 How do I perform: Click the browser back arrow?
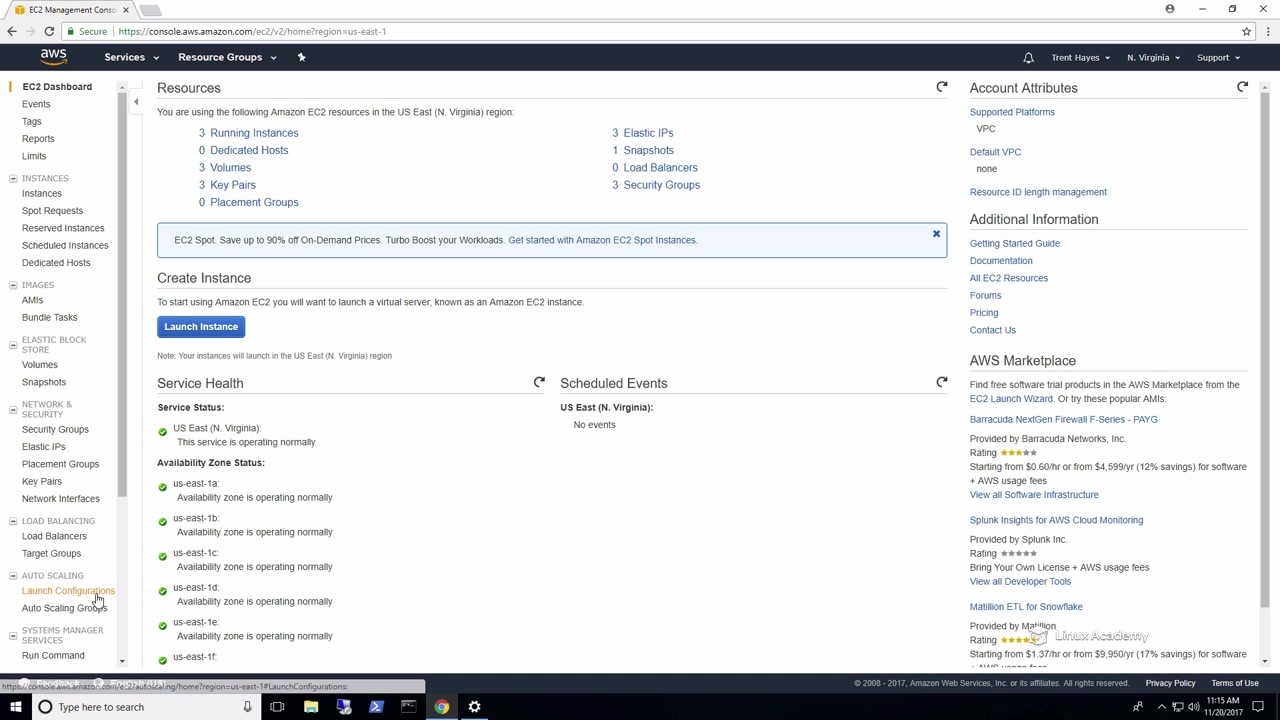coord(12,31)
